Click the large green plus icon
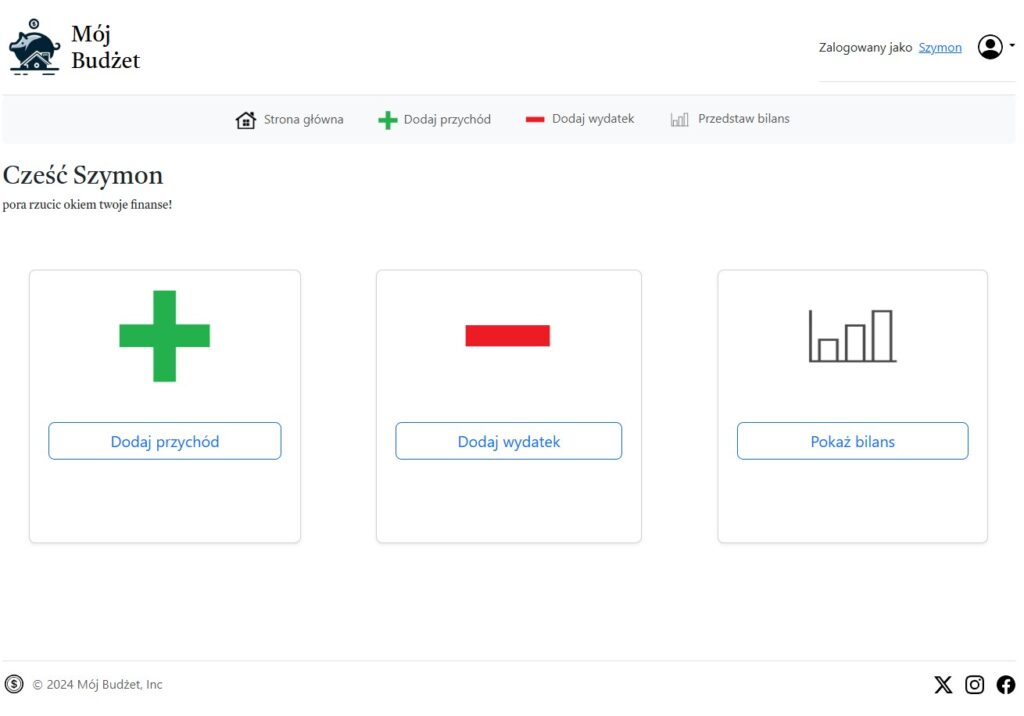1024x716 pixels. pyautogui.click(x=165, y=336)
